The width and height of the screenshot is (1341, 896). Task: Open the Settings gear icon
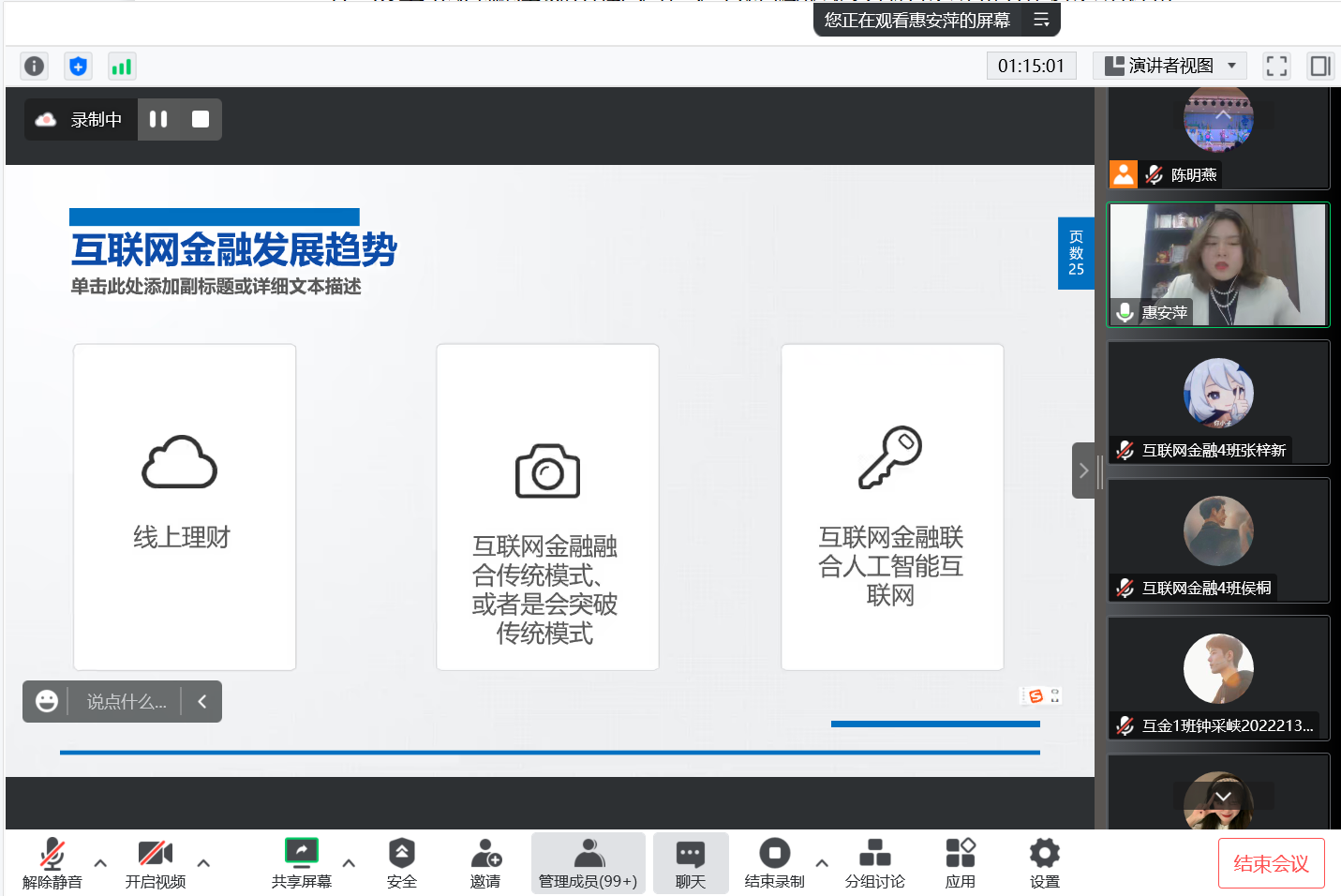pos(1044,863)
